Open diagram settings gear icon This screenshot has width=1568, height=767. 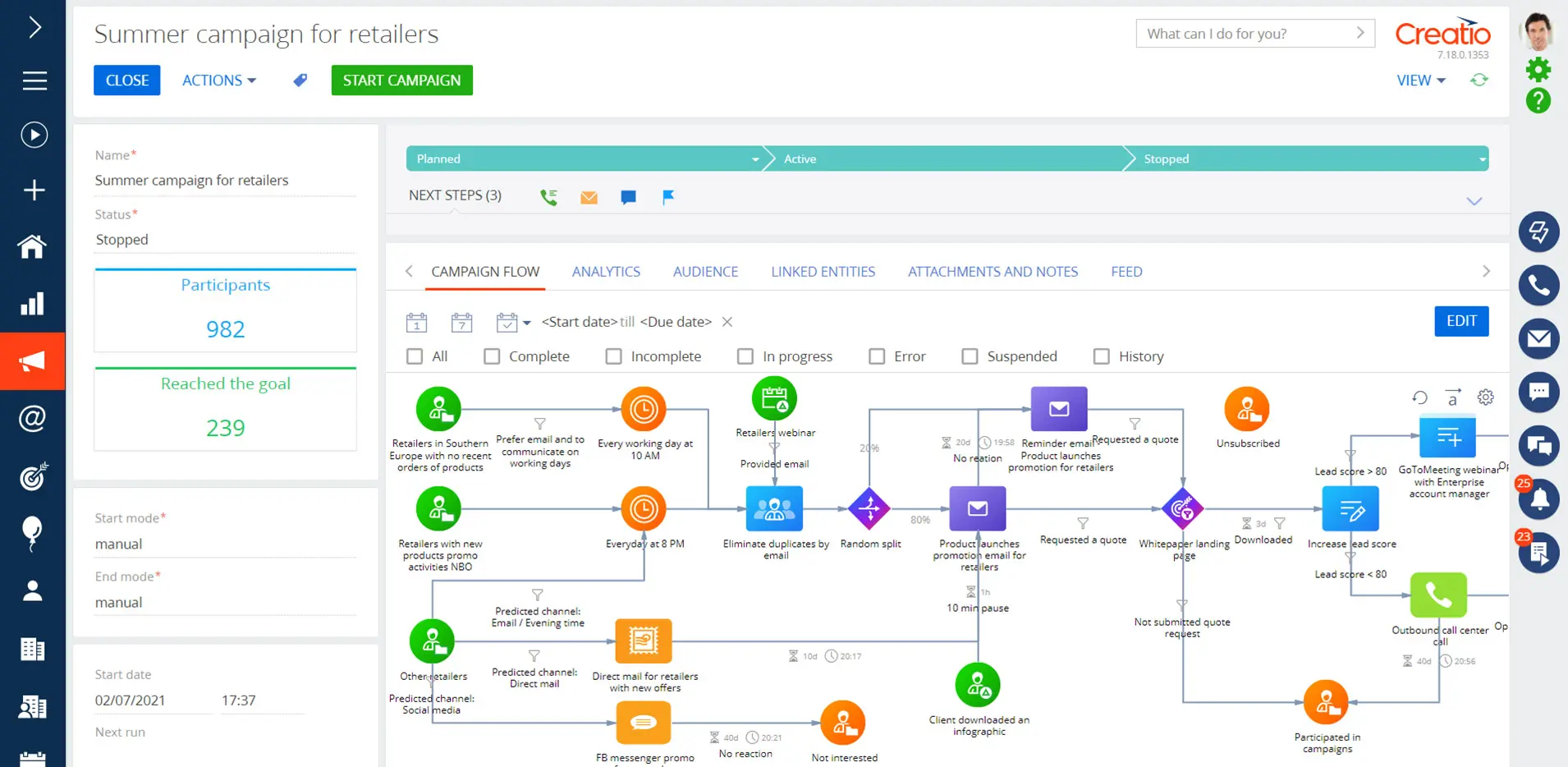(1485, 397)
